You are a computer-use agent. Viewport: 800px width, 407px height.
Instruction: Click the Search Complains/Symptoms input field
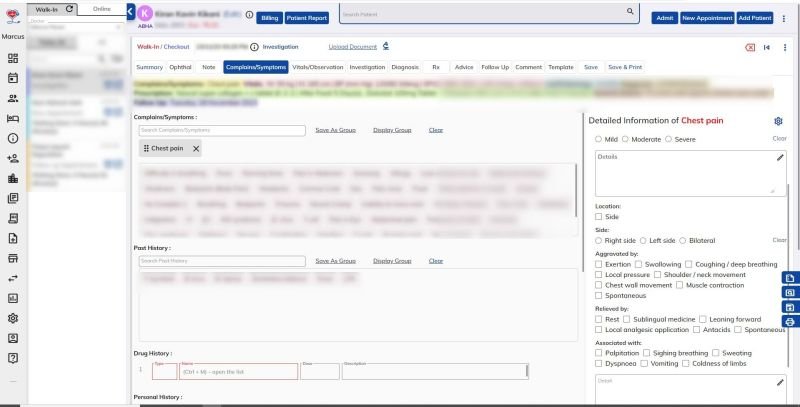click(x=221, y=130)
